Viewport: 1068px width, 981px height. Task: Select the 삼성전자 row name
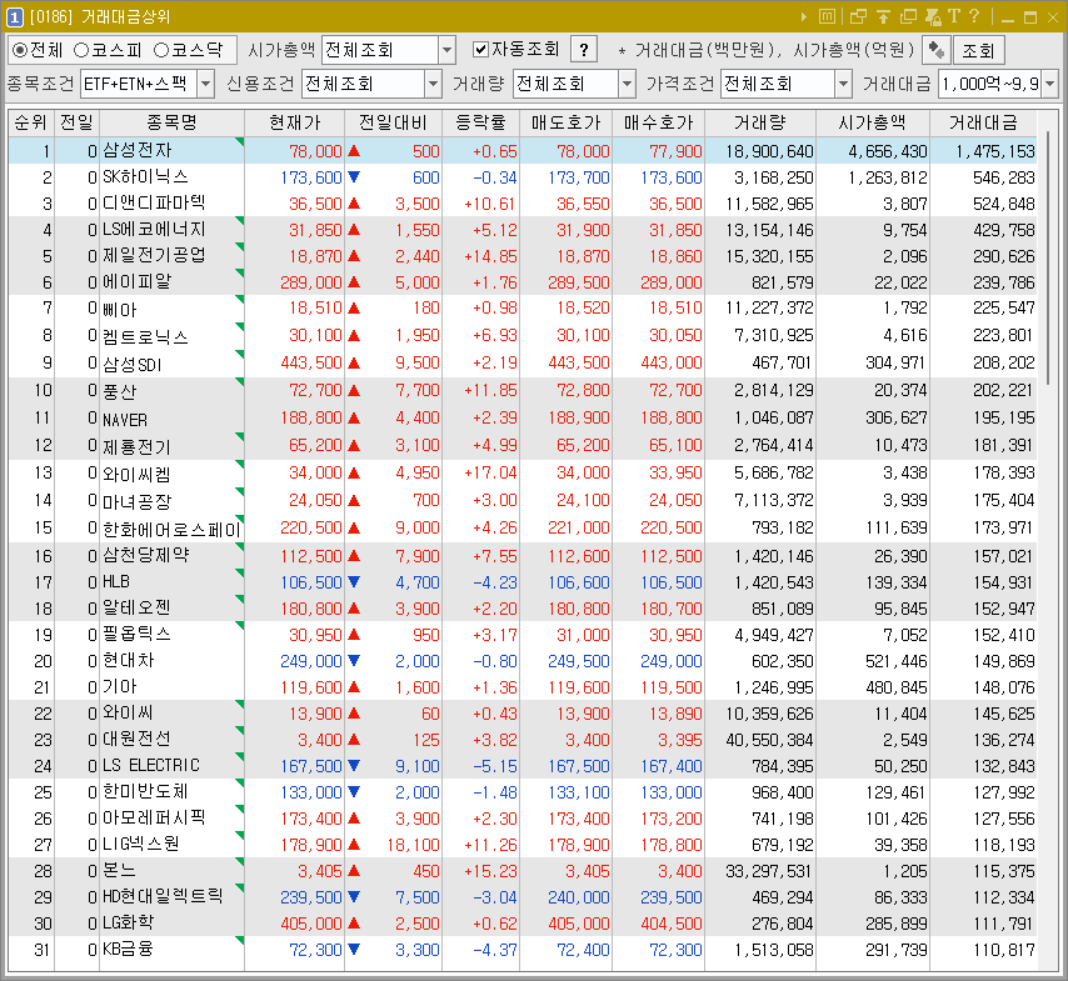(x=137, y=151)
